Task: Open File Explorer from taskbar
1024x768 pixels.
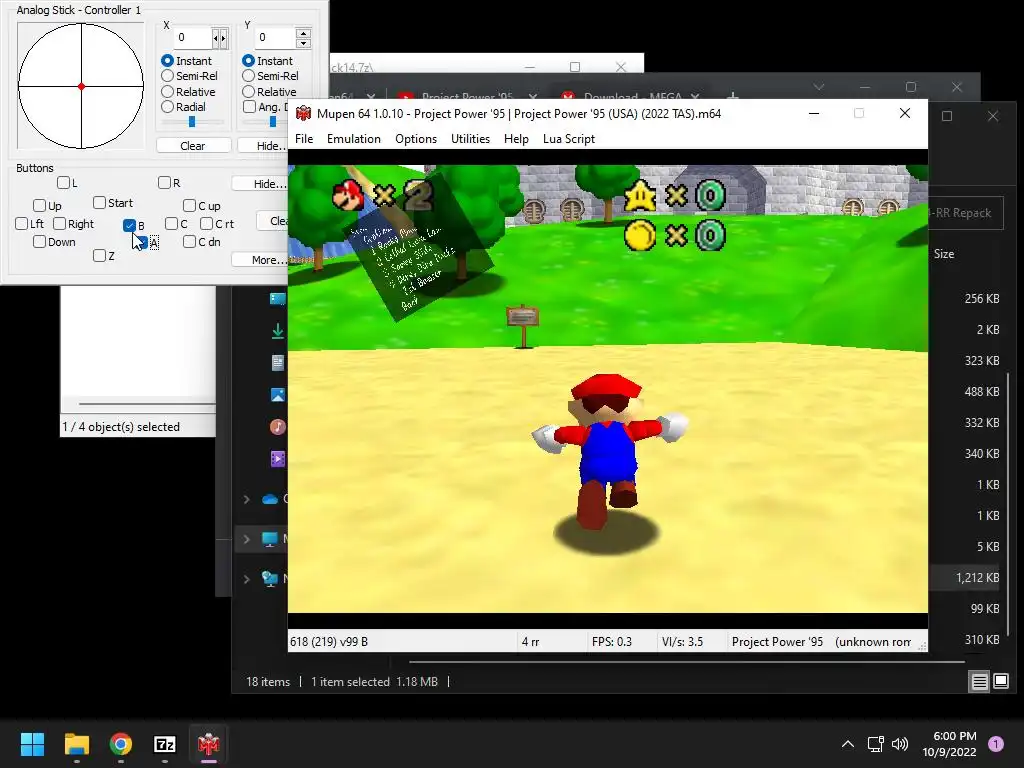Action: (x=76, y=744)
